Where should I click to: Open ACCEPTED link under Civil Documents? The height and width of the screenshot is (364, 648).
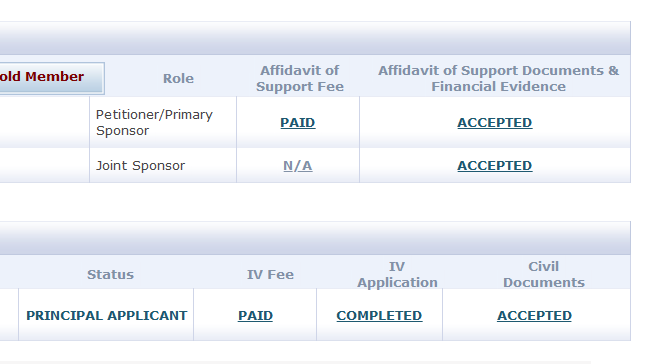tap(534, 316)
